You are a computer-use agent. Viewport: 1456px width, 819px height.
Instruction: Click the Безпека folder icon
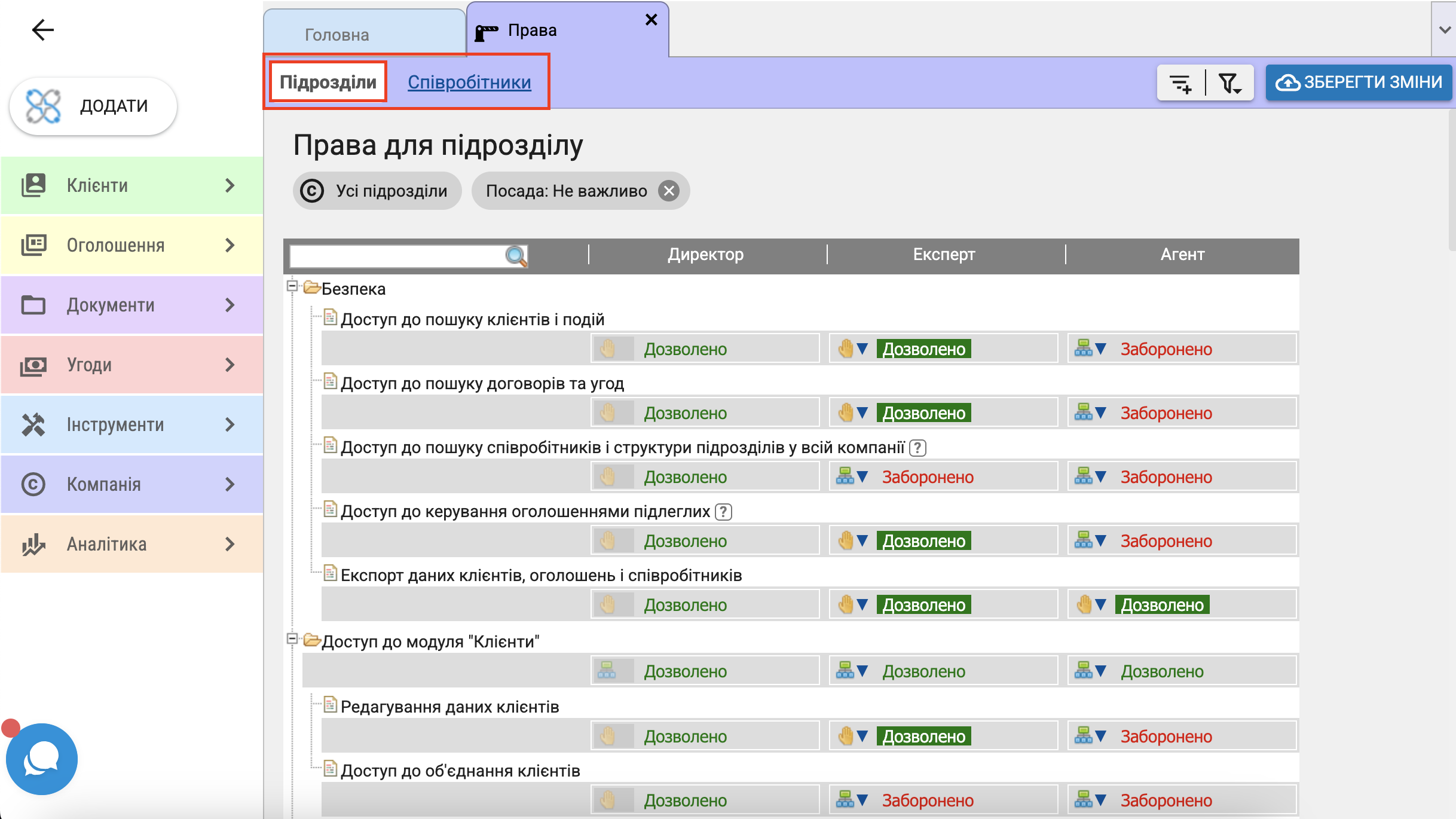pos(312,288)
